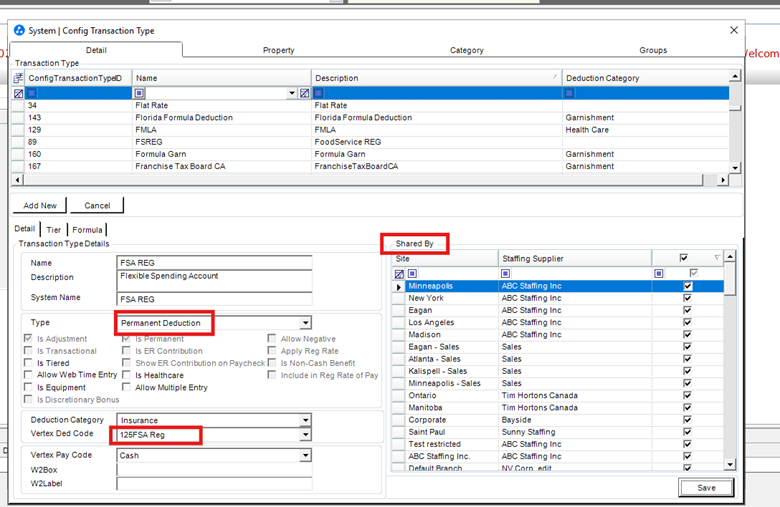
Task: Enable Allow Web Time Entry checkbox
Action: 28,375
